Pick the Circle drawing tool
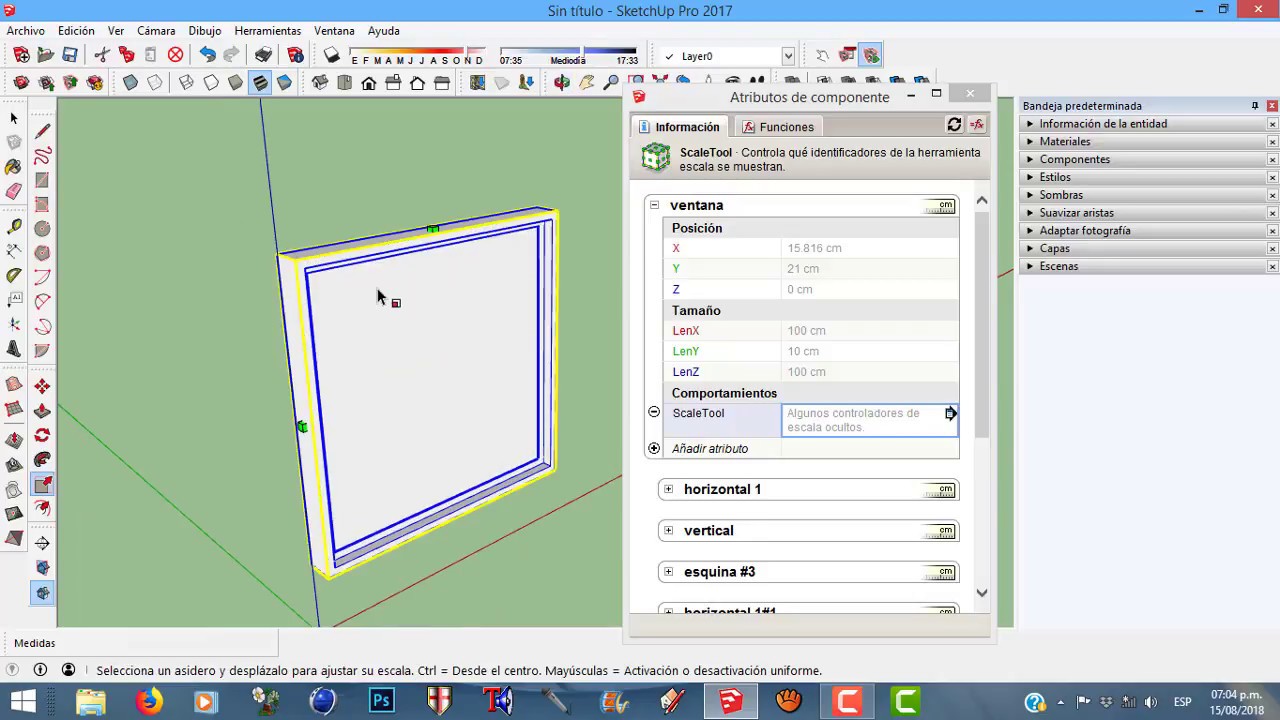Image resolution: width=1280 pixels, height=720 pixels. (42, 228)
